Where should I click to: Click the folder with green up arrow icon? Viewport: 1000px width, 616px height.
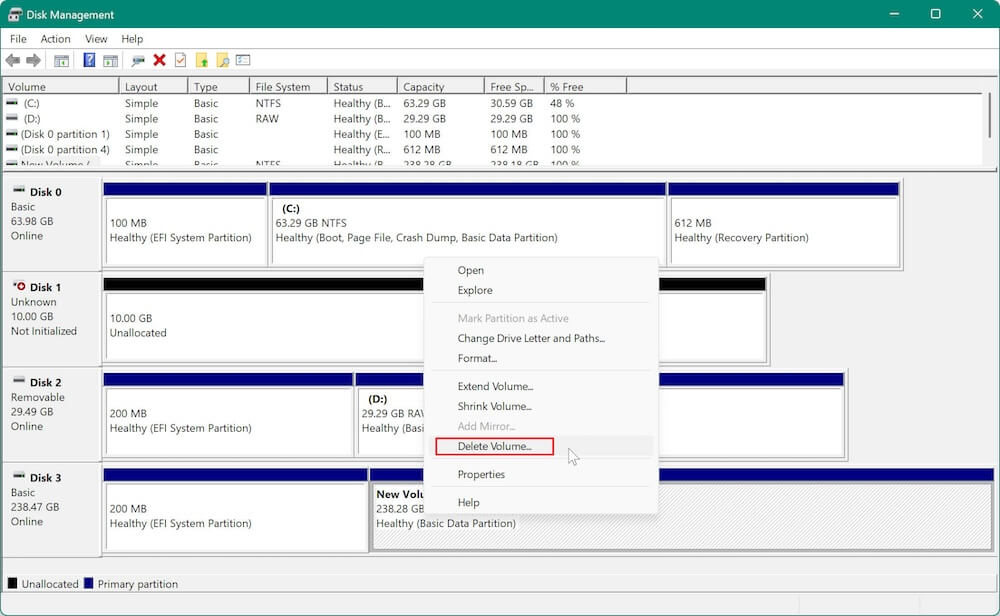tap(203, 59)
